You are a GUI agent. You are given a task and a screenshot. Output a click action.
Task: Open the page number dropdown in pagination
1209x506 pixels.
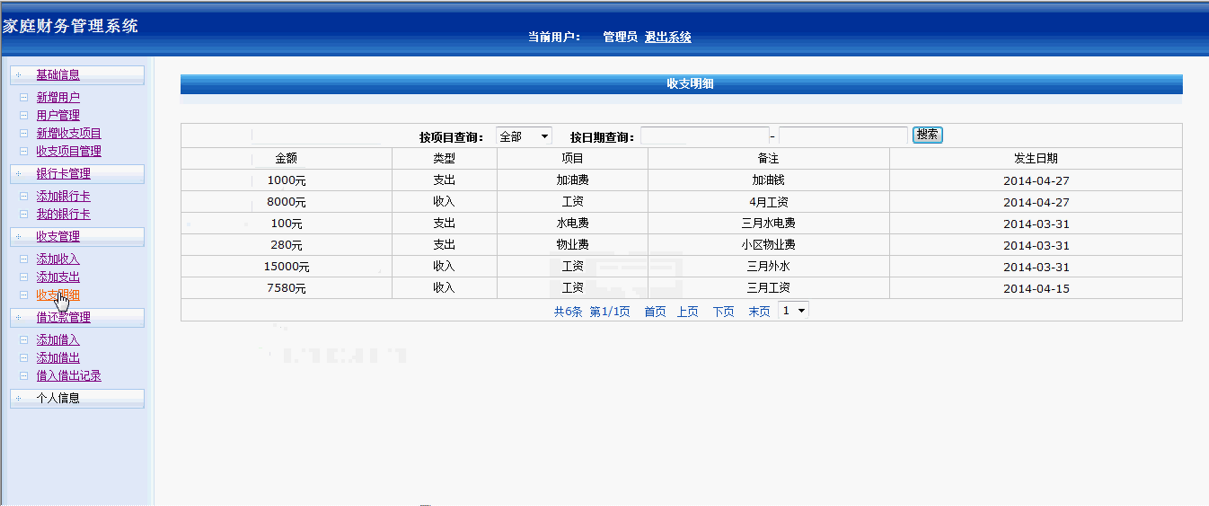[794, 311]
